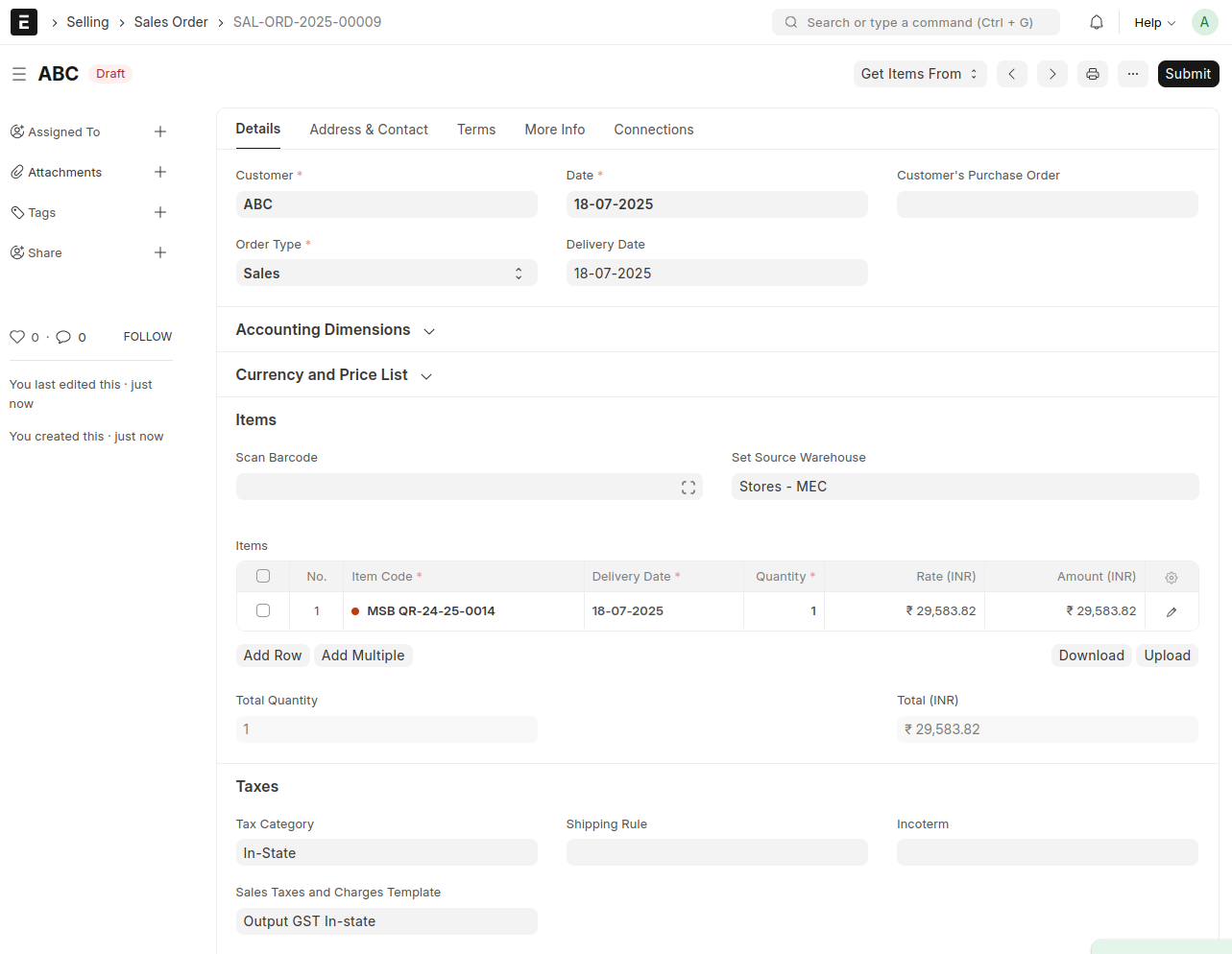Select row 1 item checkbox
Screen dimensions: 1232x954
[263, 611]
